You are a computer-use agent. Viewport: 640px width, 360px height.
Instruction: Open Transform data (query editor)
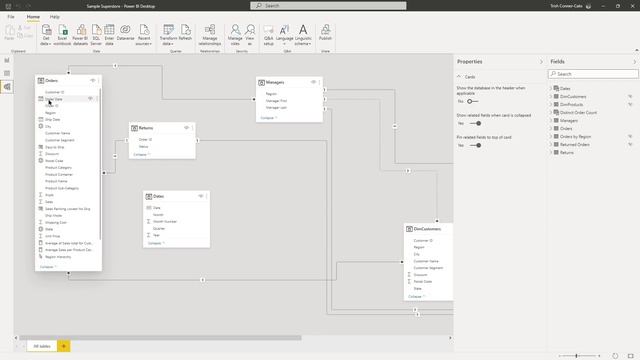[168, 35]
